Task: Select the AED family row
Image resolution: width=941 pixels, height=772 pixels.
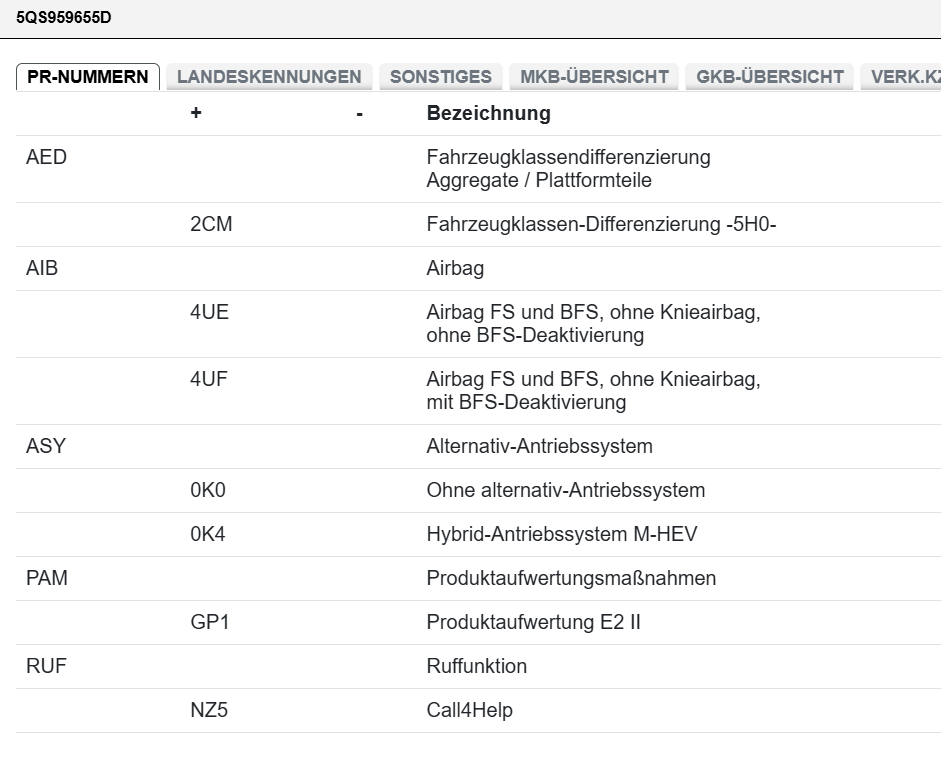Action: (46, 158)
